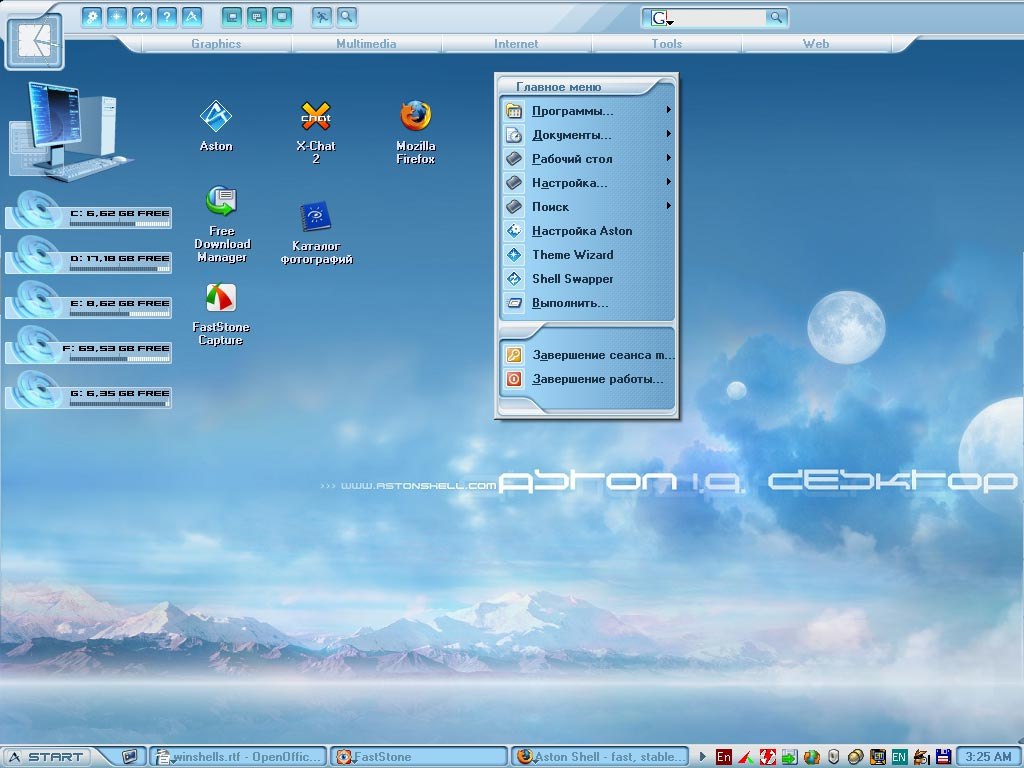
Task: Launch the X-Chat 2 desktop icon
Action: [x=315, y=132]
